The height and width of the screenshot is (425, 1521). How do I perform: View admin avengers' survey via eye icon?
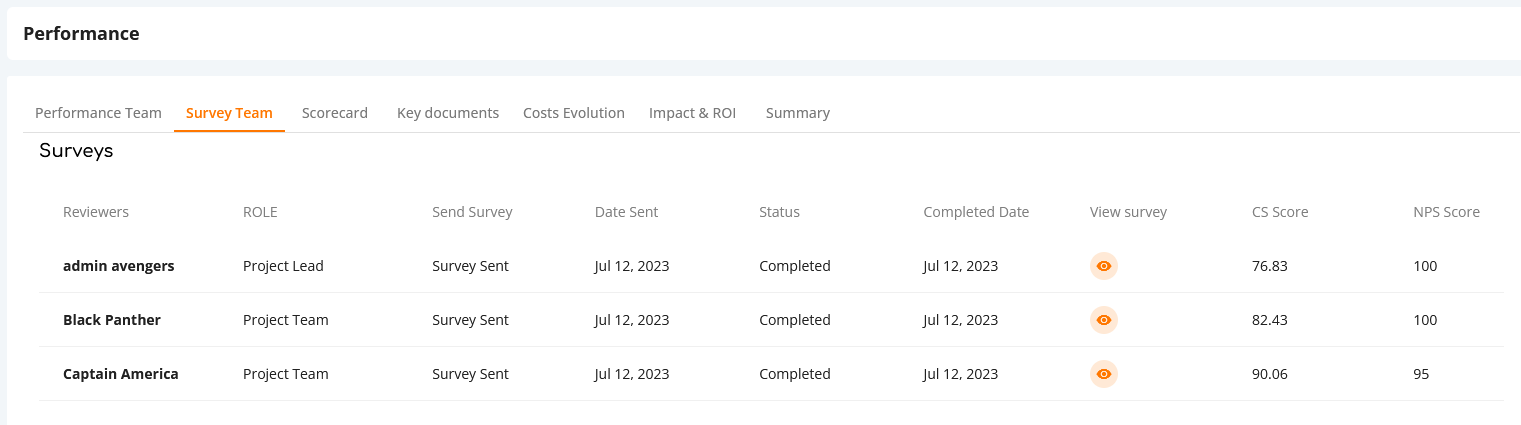pyautogui.click(x=1104, y=266)
